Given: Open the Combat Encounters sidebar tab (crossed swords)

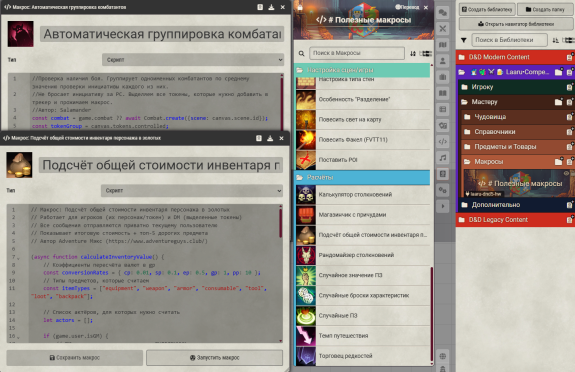Looking at the screenshot, I should pos(443,29).
